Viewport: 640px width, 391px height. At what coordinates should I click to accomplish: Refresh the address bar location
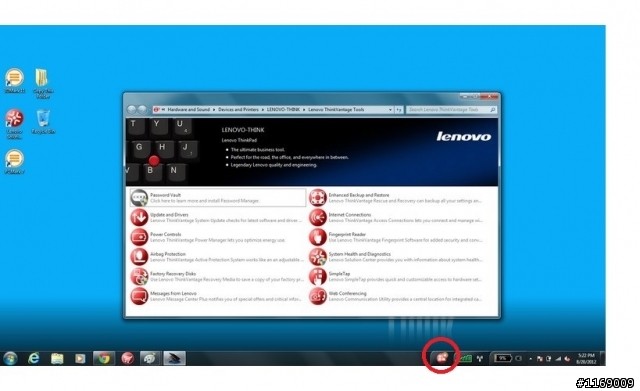[399, 110]
